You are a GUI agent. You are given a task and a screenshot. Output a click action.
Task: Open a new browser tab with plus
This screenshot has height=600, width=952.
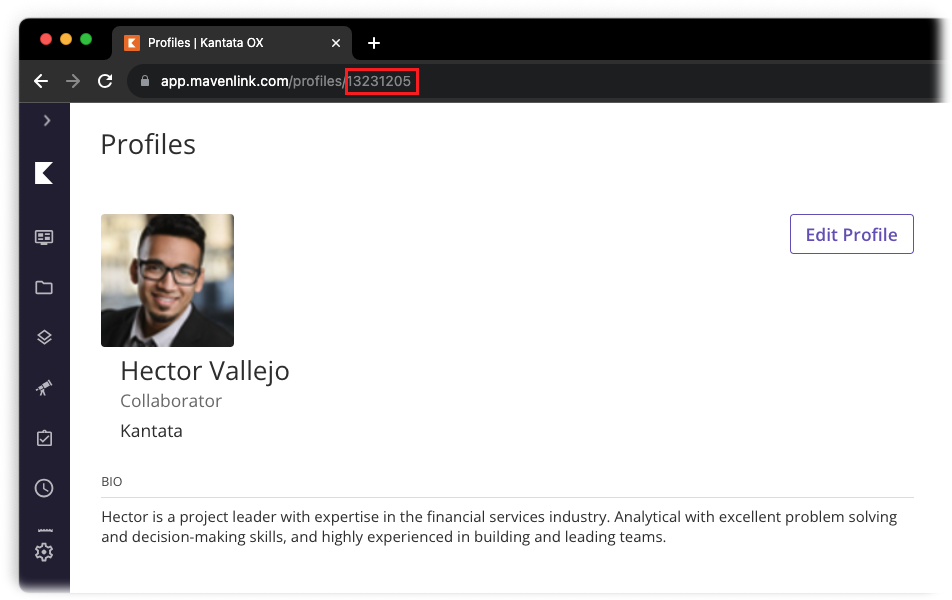pyautogui.click(x=374, y=43)
